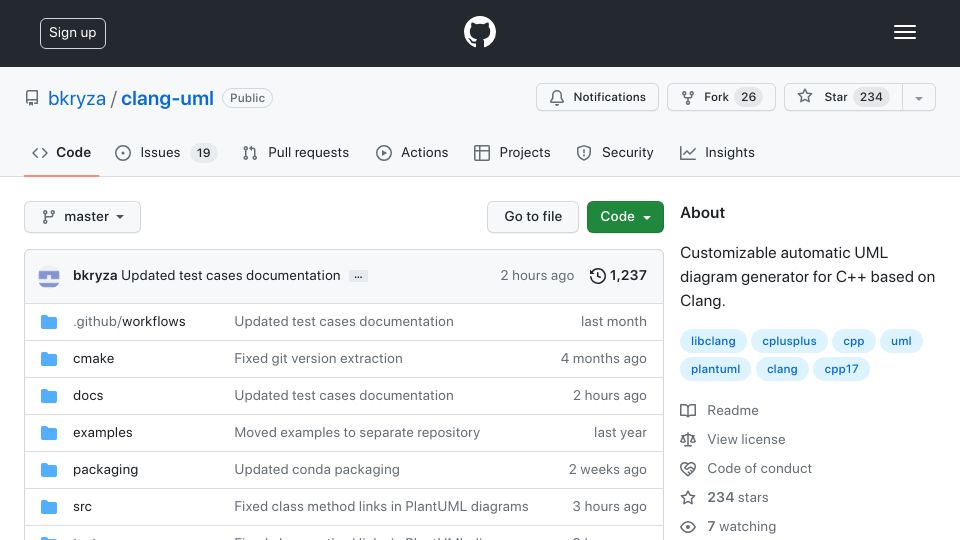Screen dimensions: 960x540
Task: Expand the Star lists dropdown arrow
Action: point(918,98)
